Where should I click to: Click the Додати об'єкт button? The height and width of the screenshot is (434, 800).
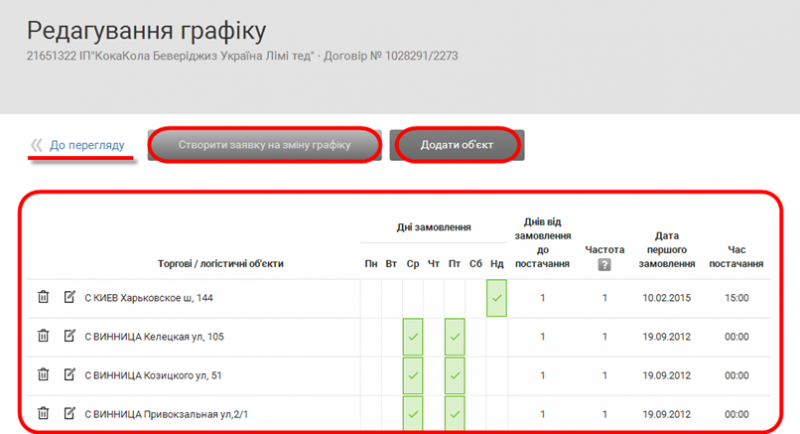click(x=456, y=145)
